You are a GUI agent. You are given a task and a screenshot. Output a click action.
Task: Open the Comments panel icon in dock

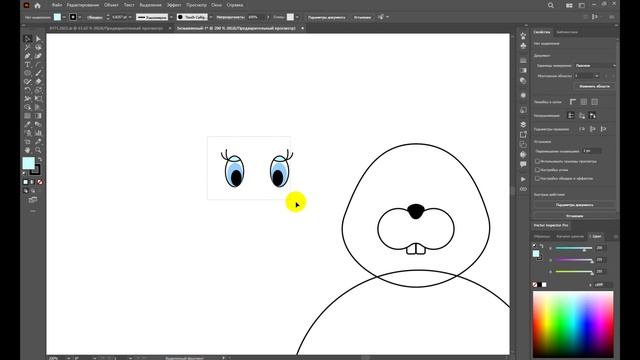tap(523, 164)
